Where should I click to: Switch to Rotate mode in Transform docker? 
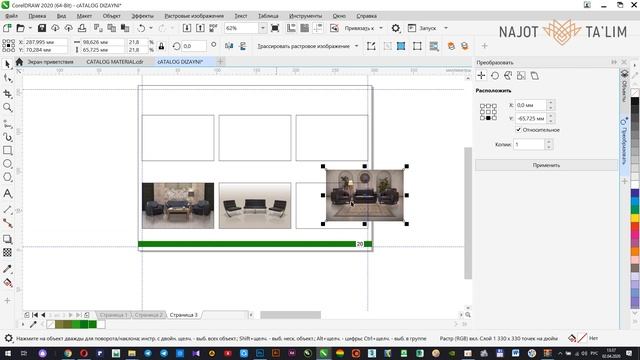click(495, 76)
